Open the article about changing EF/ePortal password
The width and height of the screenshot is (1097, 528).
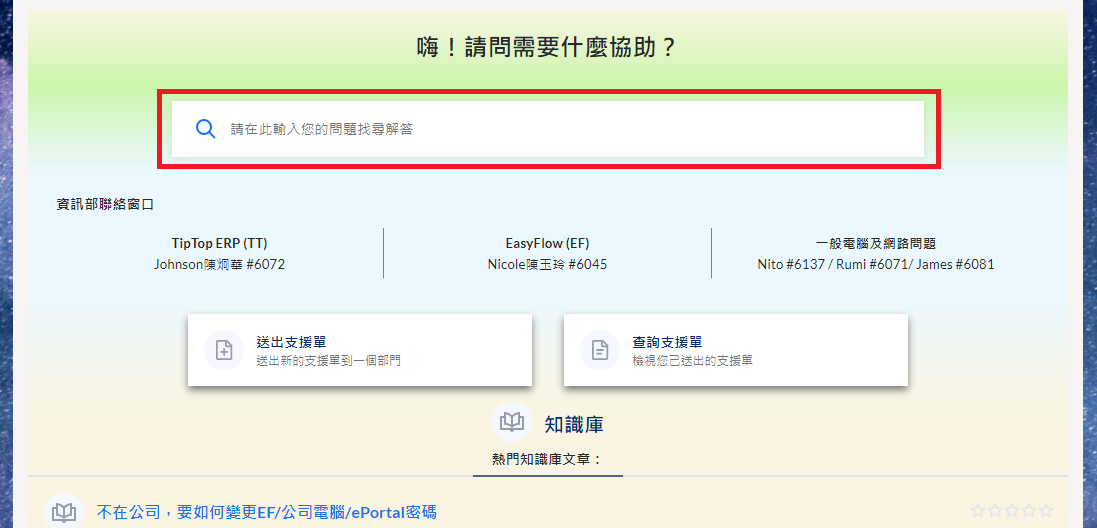pyautogui.click(x=266, y=512)
